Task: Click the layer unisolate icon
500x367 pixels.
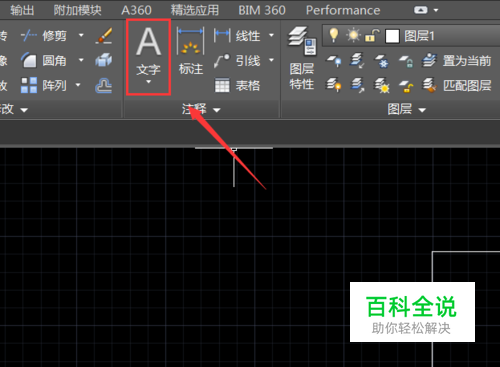Action: click(357, 85)
